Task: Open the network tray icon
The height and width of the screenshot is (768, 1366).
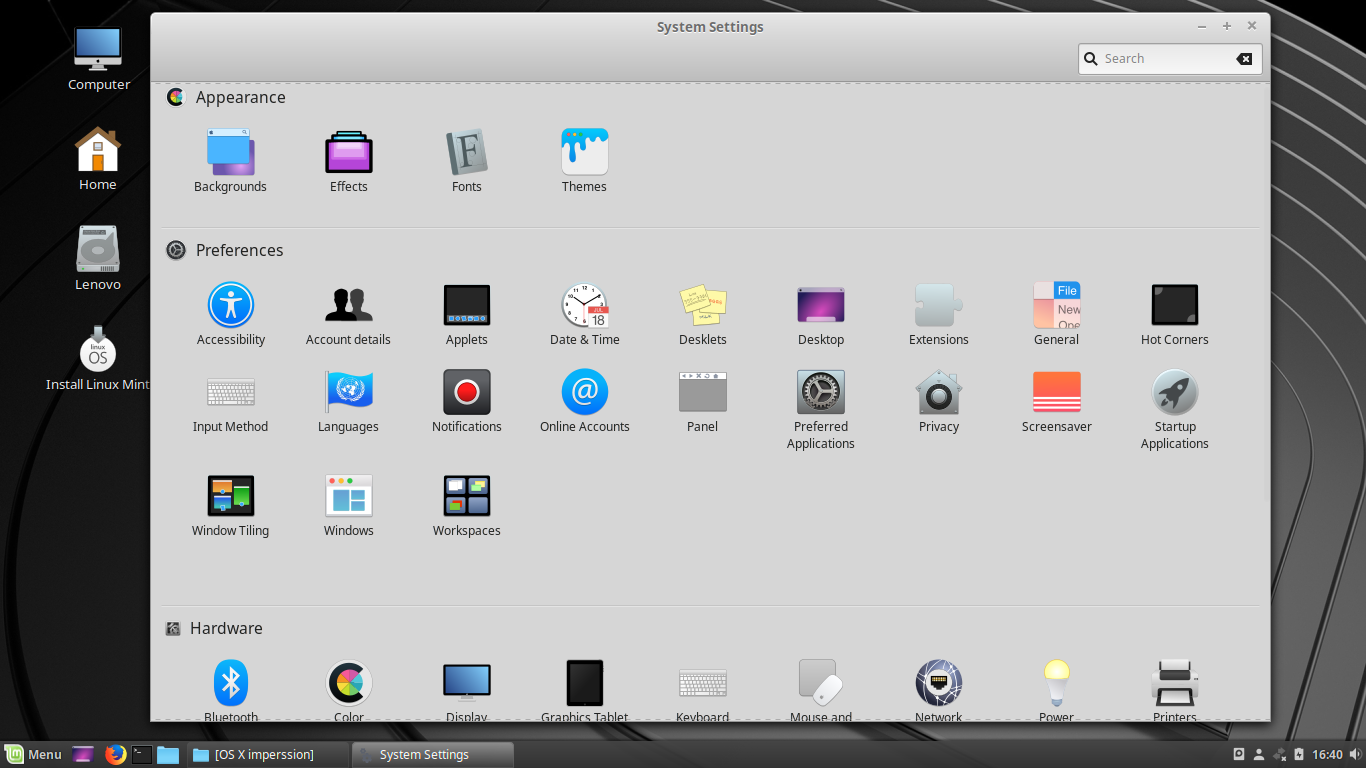Action: (1279, 754)
